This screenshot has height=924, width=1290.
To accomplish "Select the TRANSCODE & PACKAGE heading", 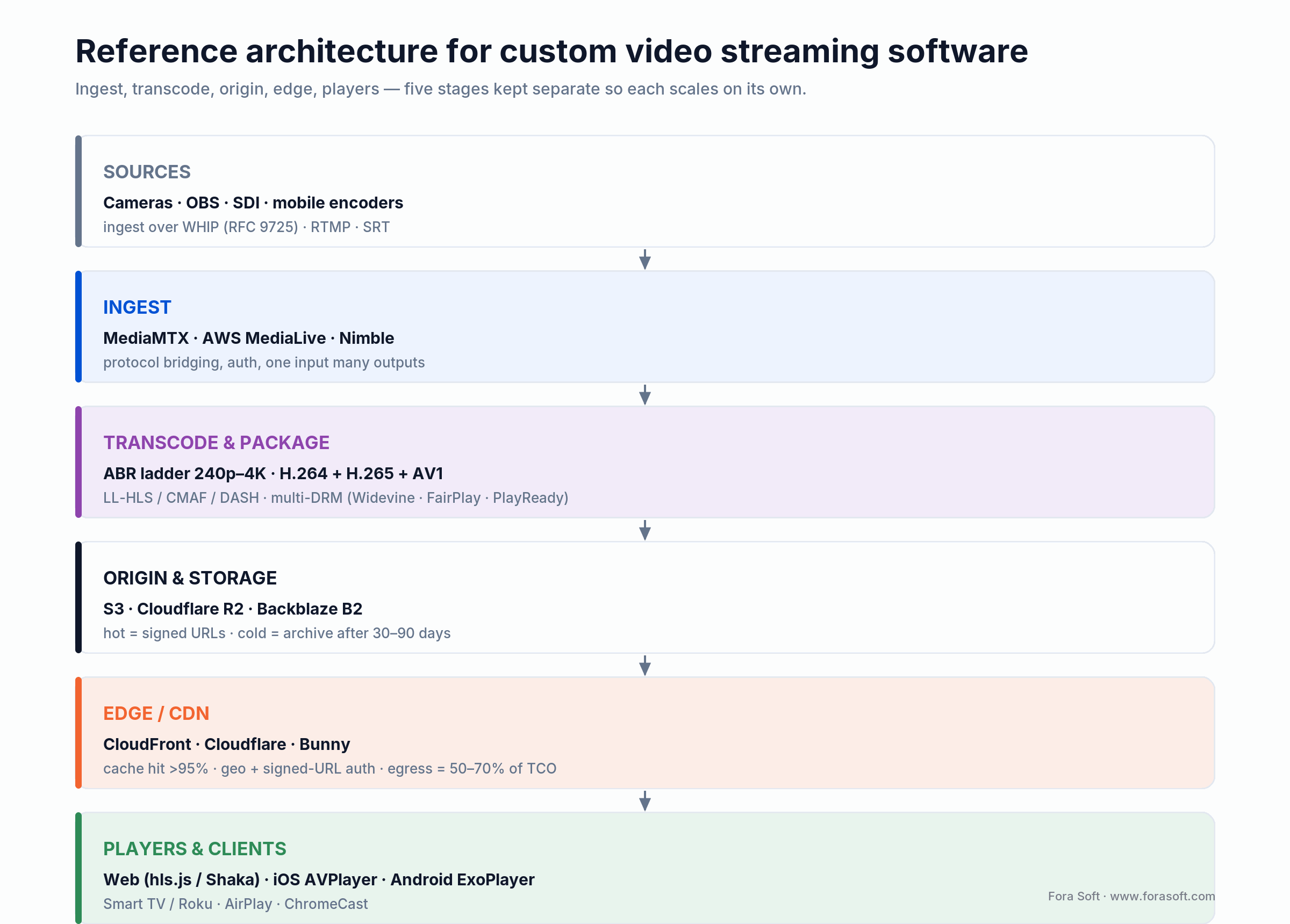I will click(x=216, y=442).
